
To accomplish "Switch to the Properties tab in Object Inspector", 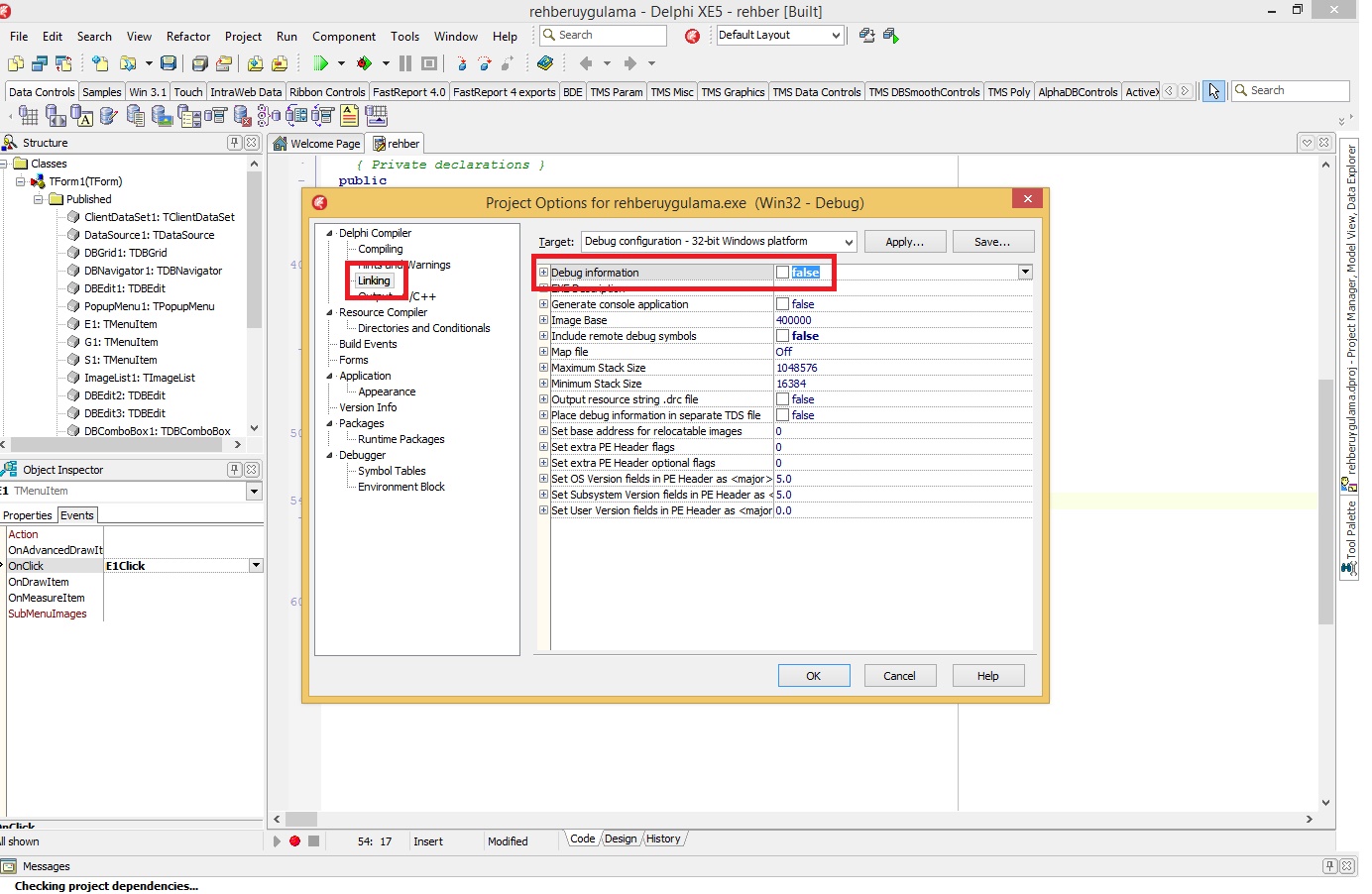I will (x=28, y=515).
